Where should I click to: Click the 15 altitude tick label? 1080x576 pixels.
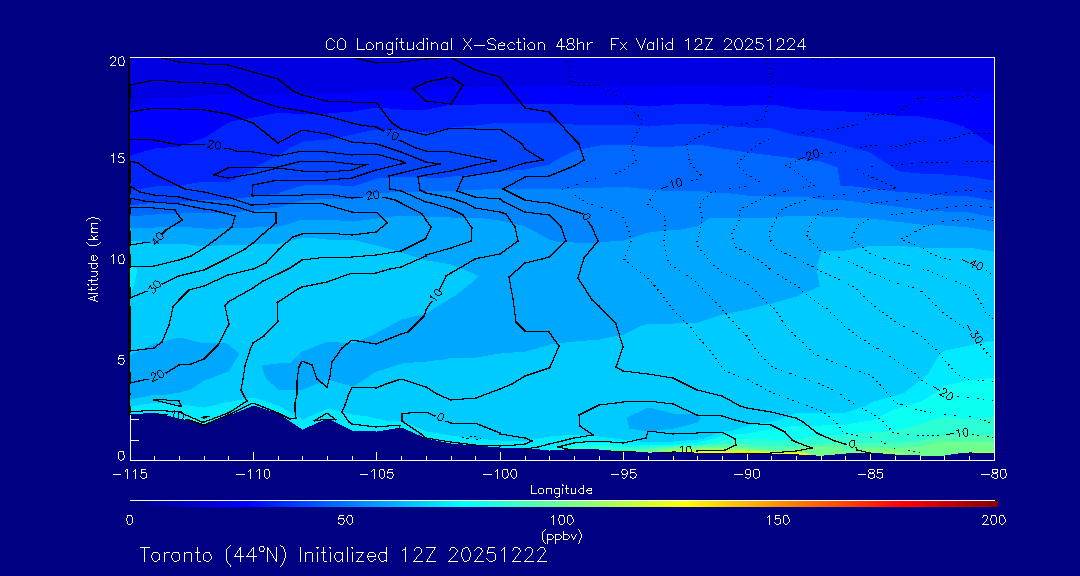pos(115,159)
